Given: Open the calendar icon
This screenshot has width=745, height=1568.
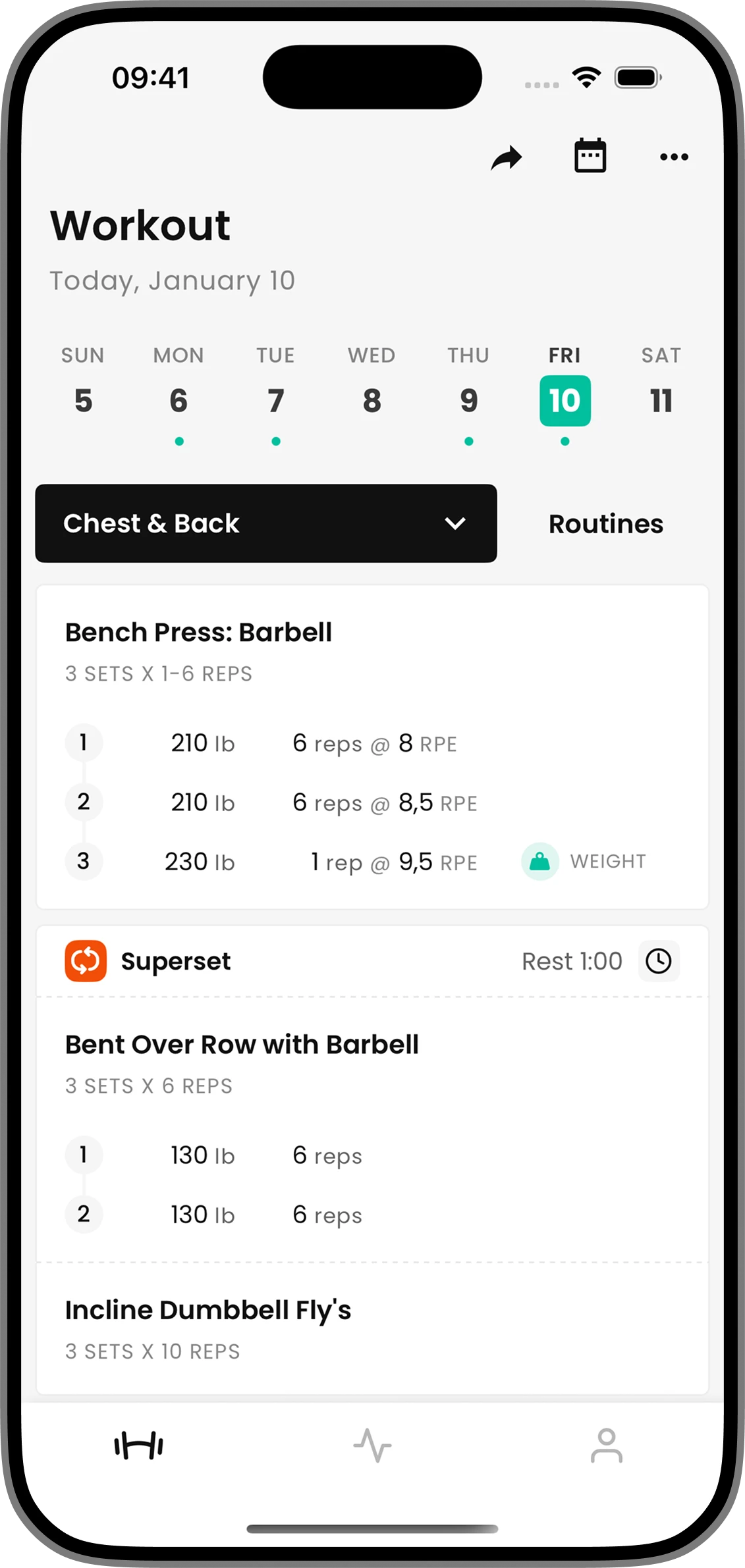Looking at the screenshot, I should pos(590,156).
